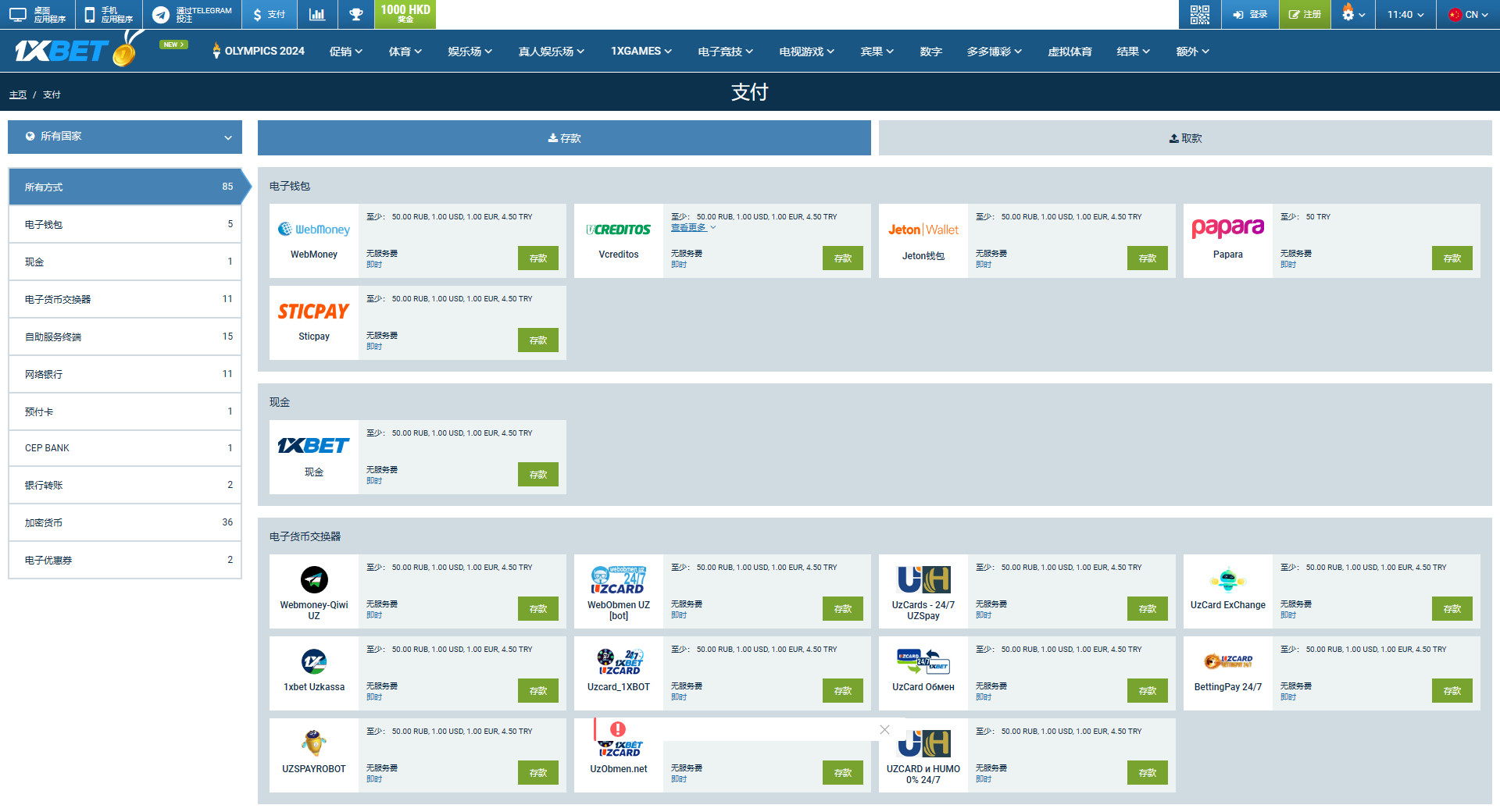Screen dimensions: 1500x812
Task: Click the 1XBET cash logo
Action: [x=314, y=445]
